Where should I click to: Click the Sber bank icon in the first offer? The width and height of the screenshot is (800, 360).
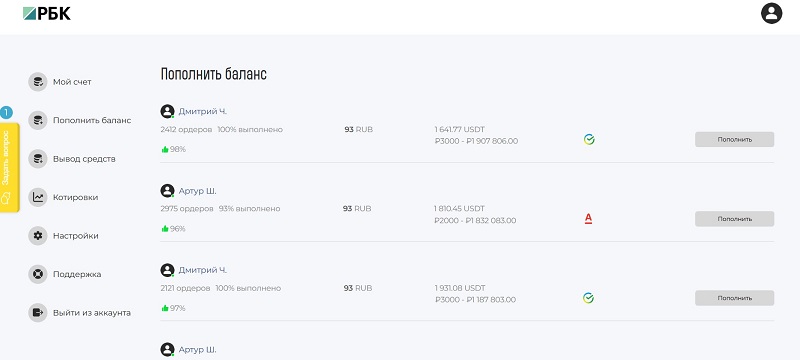tap(589, 139)
